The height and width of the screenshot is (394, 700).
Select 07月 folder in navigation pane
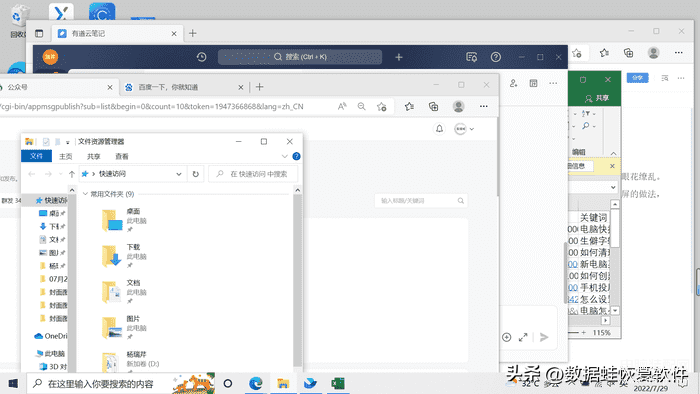pyautogui.click(x=54, y=279)
